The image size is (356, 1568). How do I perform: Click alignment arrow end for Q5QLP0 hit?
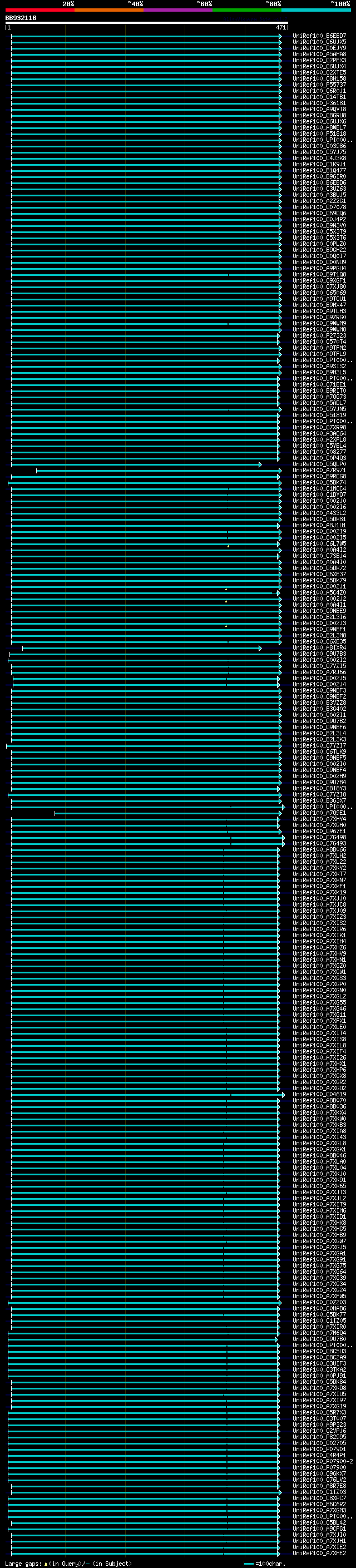[260, 464]
